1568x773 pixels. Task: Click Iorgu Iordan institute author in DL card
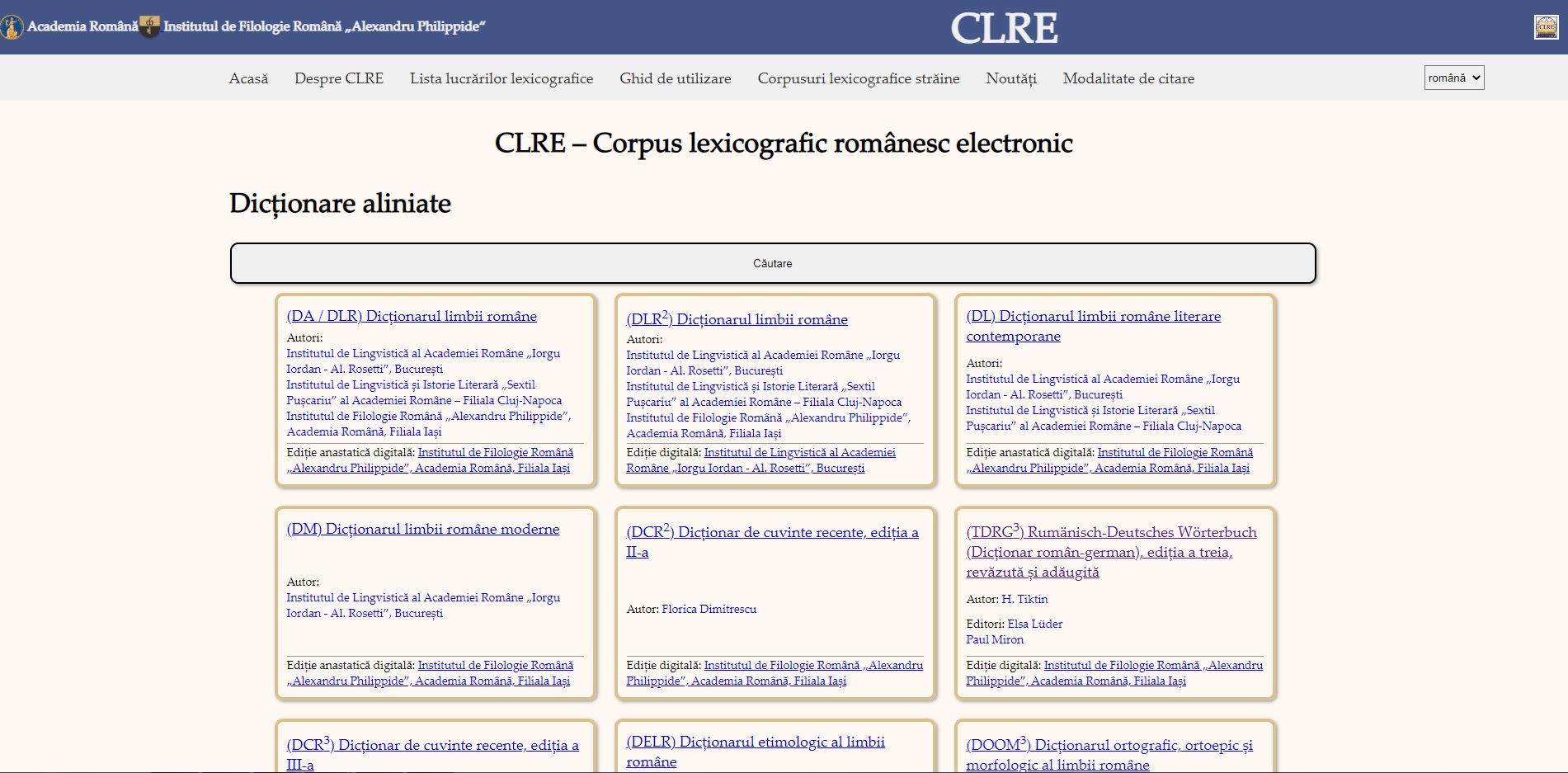click(x=1103, y=387)
